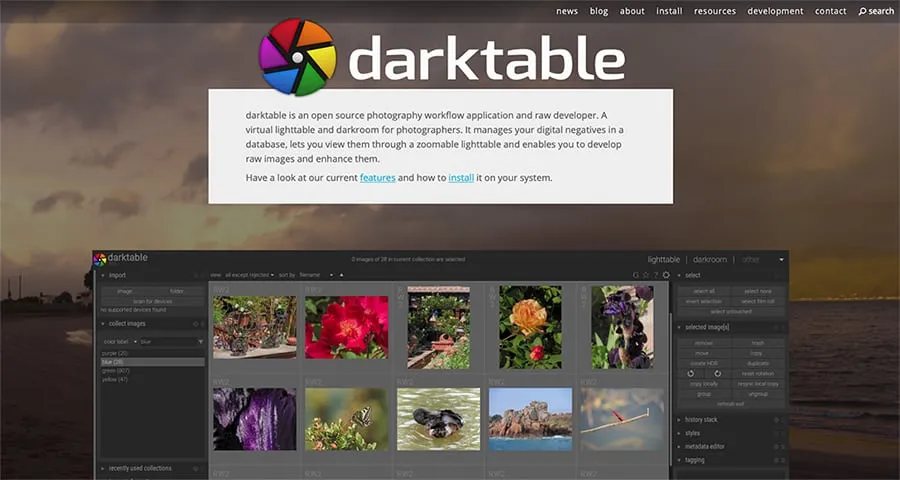Expand the recently used collections panel
Viewport: 900px width, 480px height.
coord(103,469)
